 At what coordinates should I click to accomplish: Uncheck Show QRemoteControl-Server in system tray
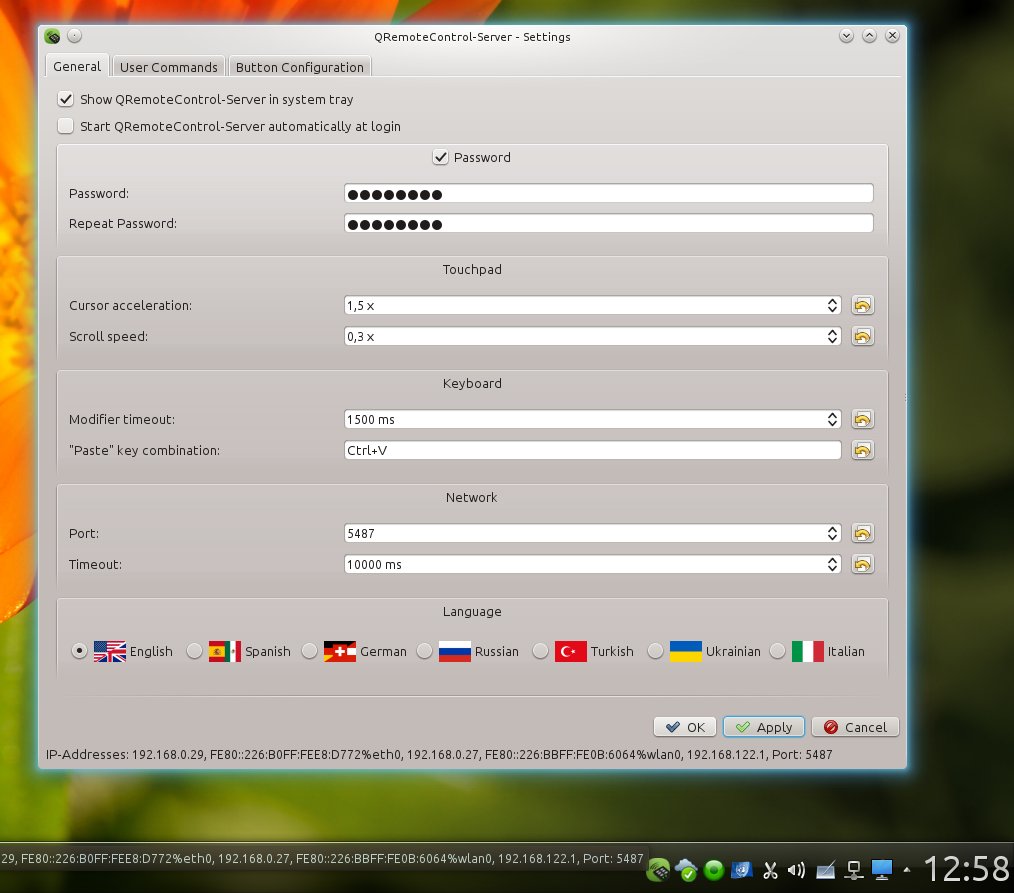[65, 99]
